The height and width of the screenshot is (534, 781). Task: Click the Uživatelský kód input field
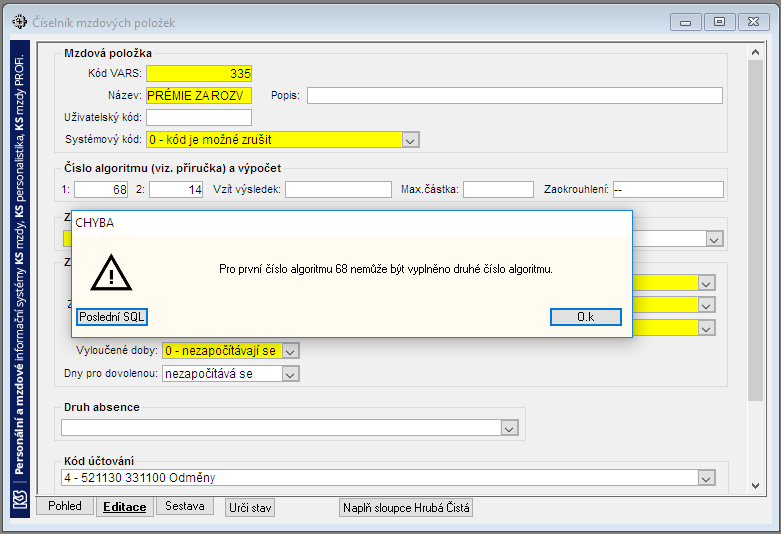pos(199,118)
